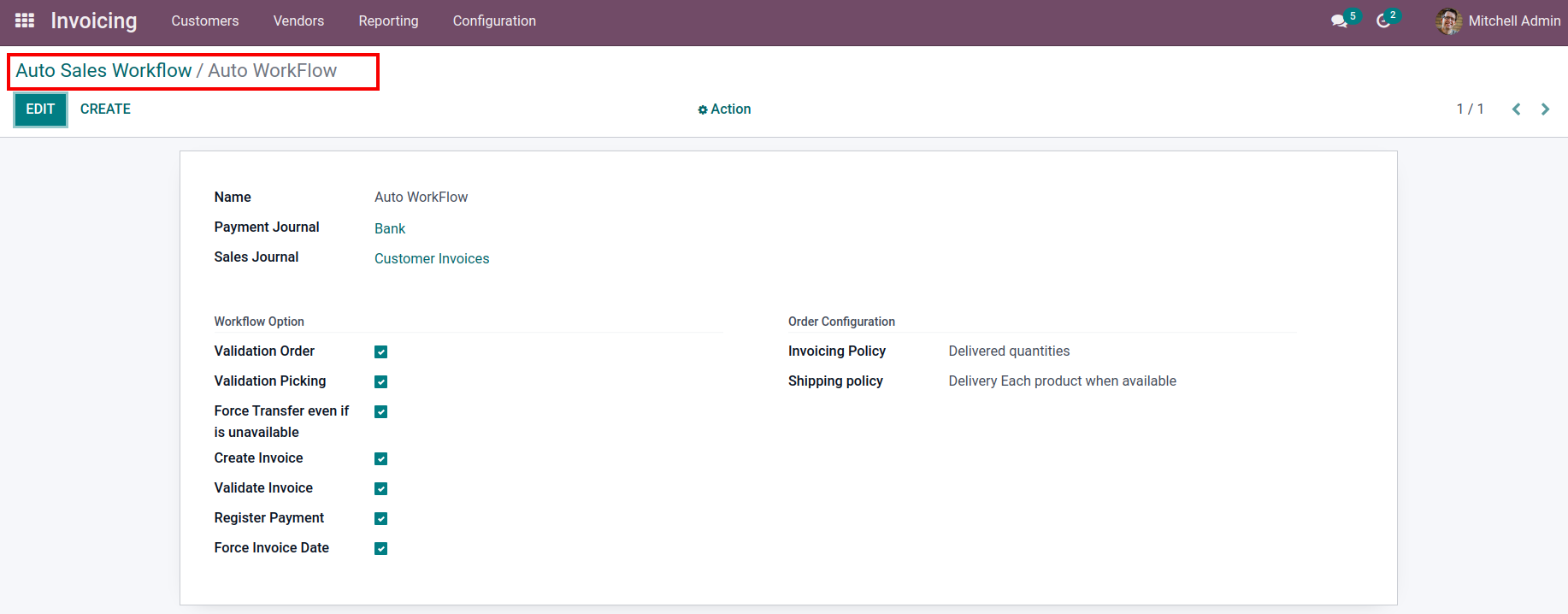Go back to Auto Sales Workflow breadcrumb
Screen dimensions: 1568x614
point(103,71)
